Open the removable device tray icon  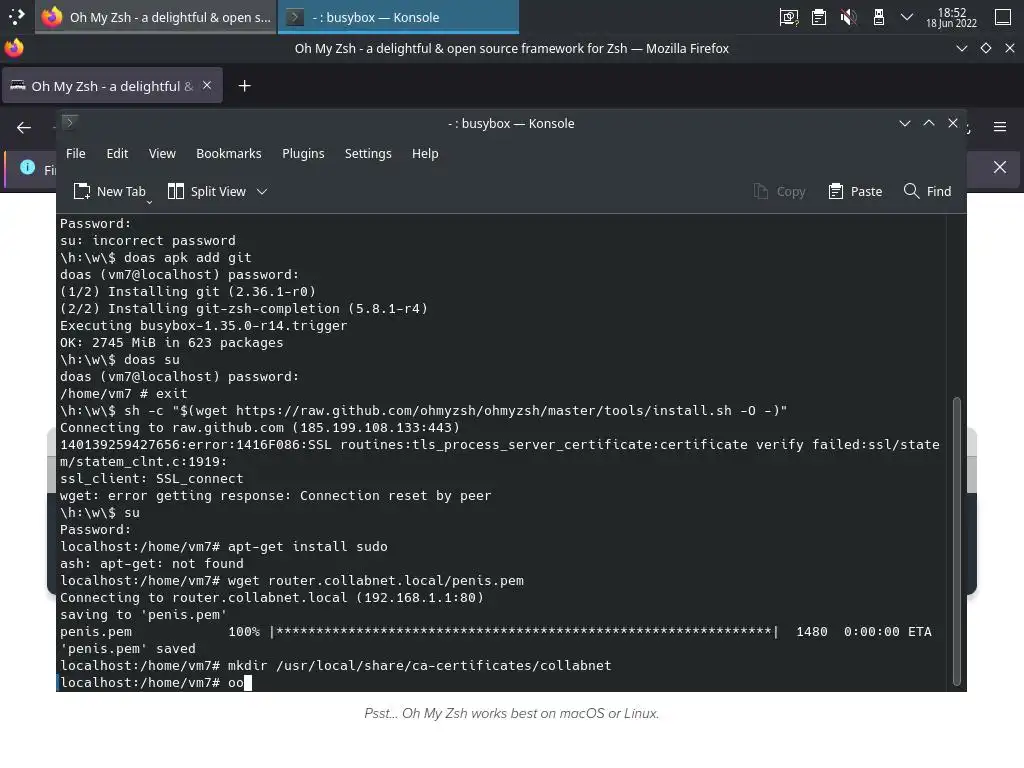click(878, 17)
